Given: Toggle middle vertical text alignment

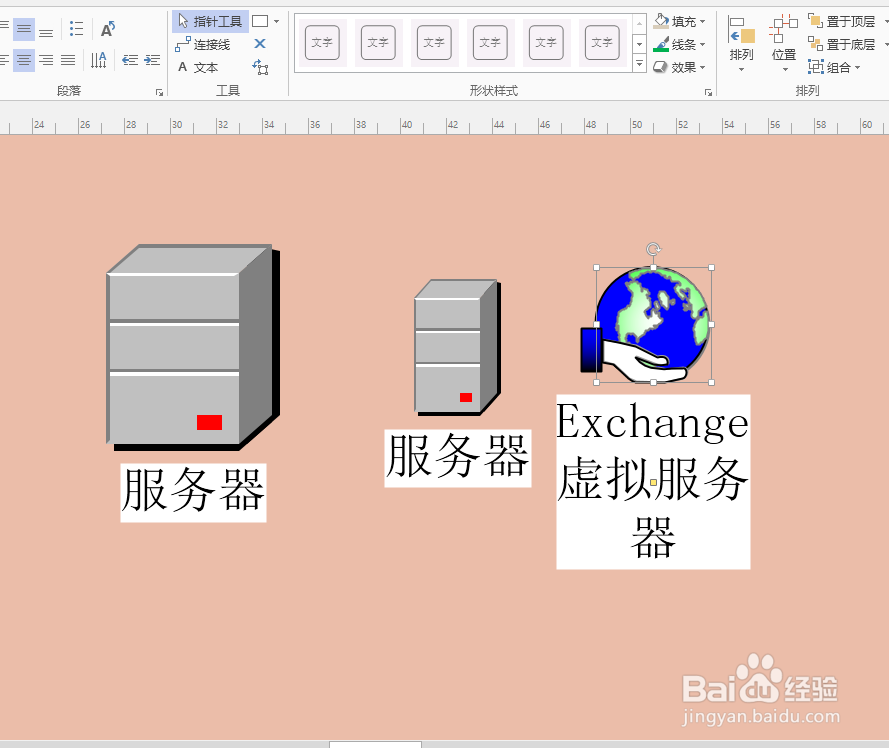Looking at the screenshot, I should pyautogui.click(x=24, y=29).
